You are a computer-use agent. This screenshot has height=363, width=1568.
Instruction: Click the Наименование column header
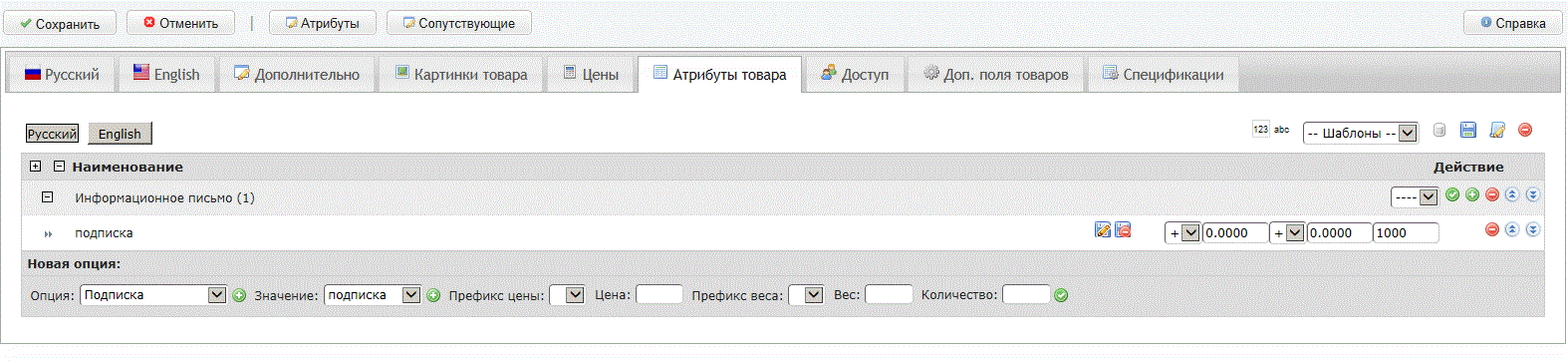tap(128, 167)
